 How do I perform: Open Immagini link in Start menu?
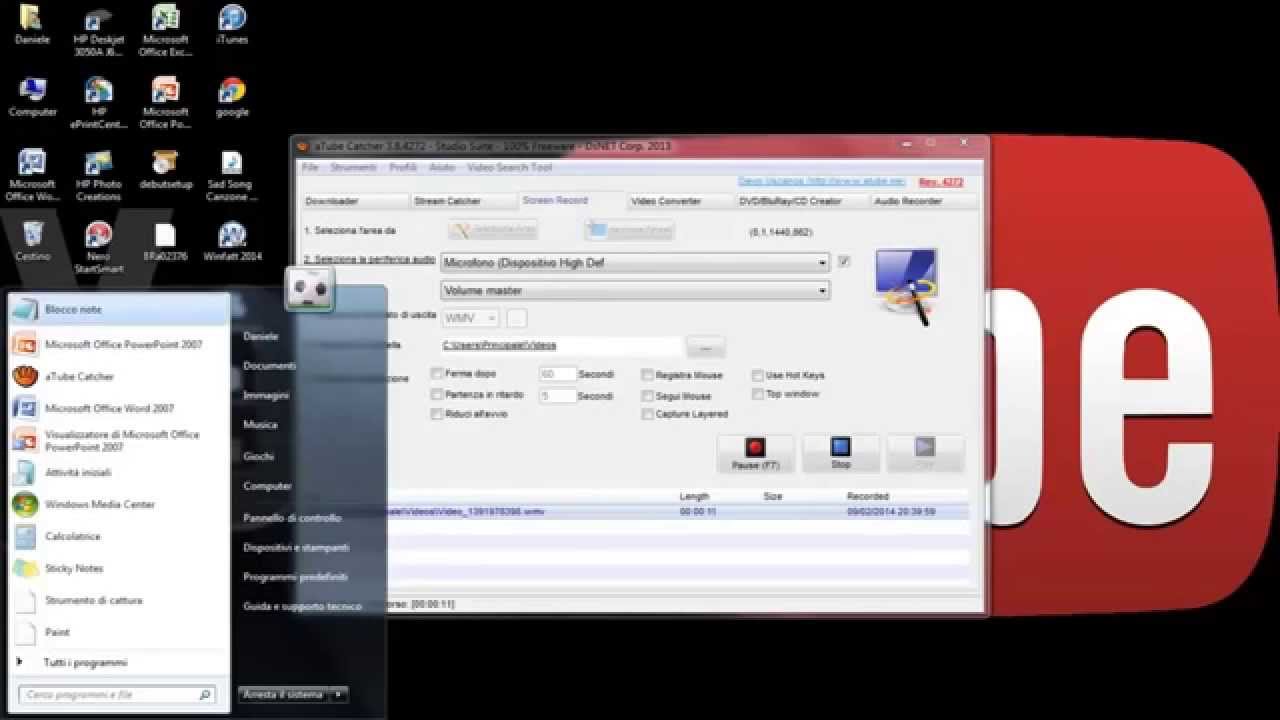266,396
